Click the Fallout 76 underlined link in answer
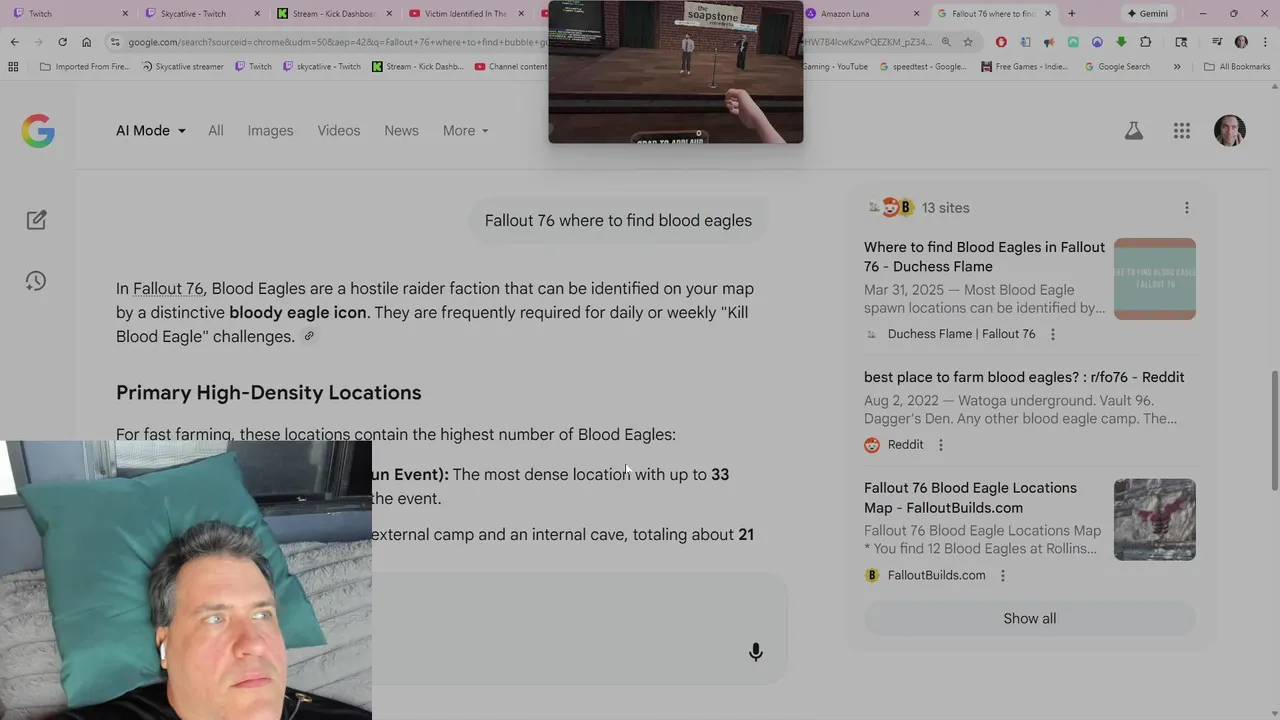The height and width of the screenshot is (720, 1280). click(x=168, y=289)
